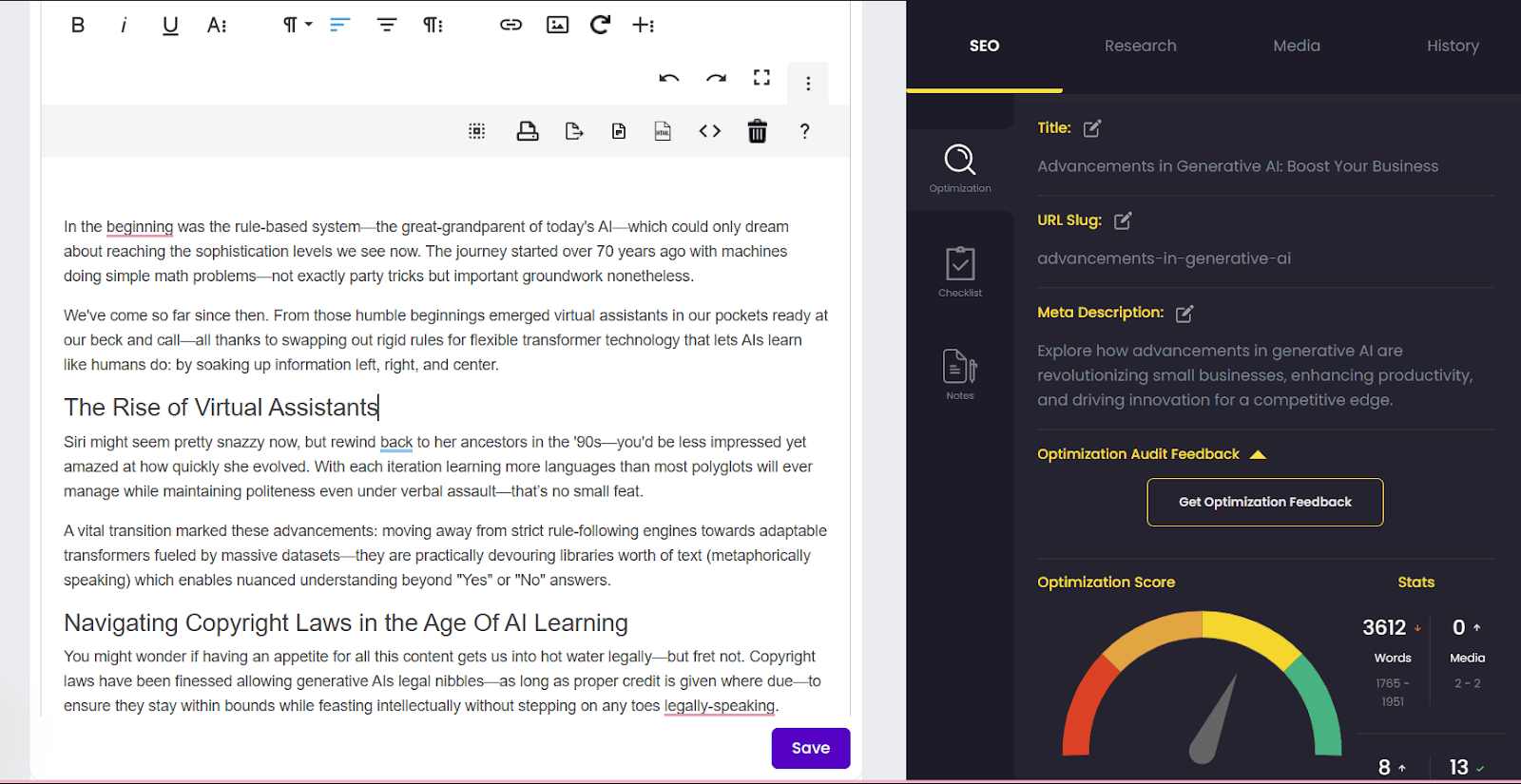The image size is (1521, 784).
Task: Toggle fullscreen editor mode
Action: pos(761,78)
